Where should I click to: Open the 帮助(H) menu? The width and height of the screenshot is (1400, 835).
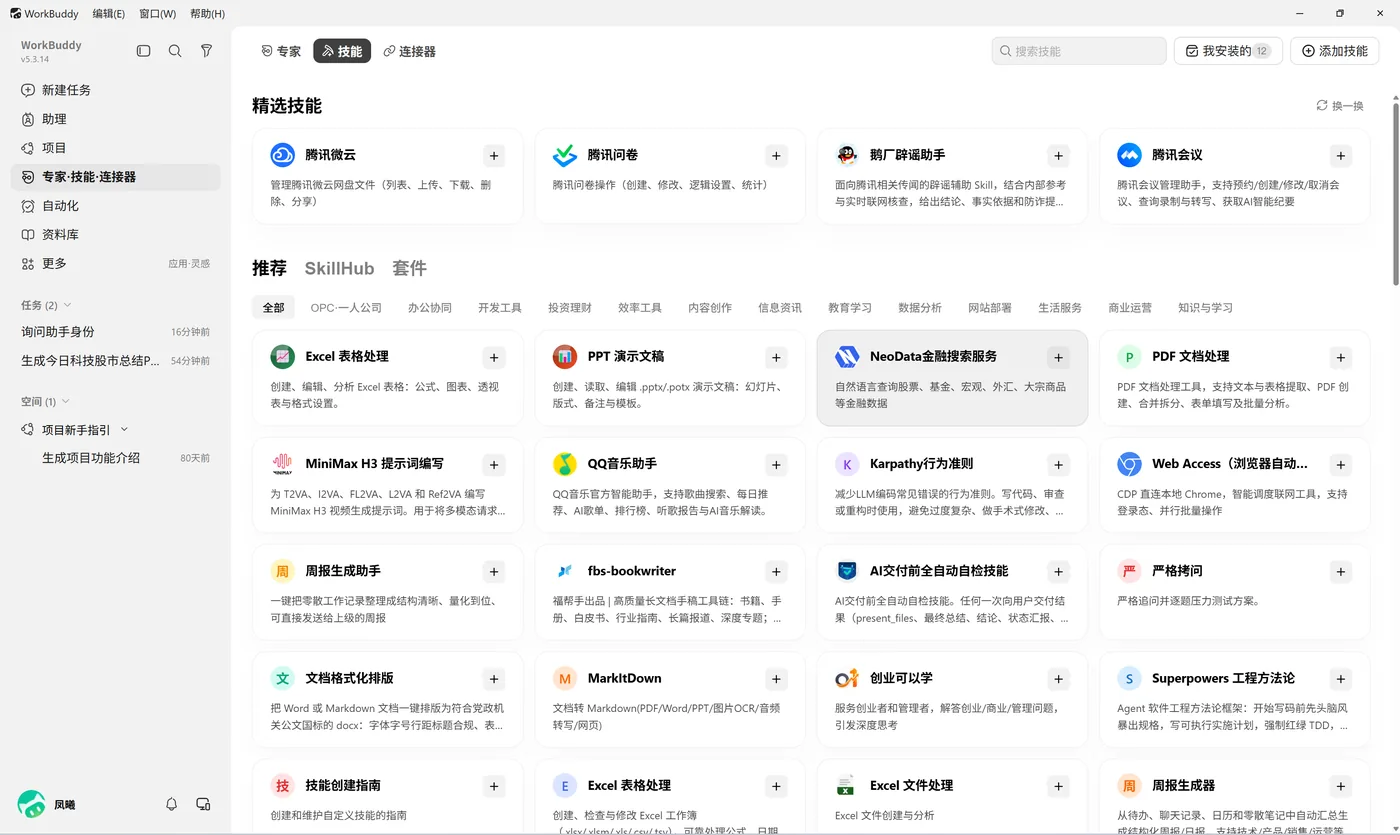click(x=207, y=14)
